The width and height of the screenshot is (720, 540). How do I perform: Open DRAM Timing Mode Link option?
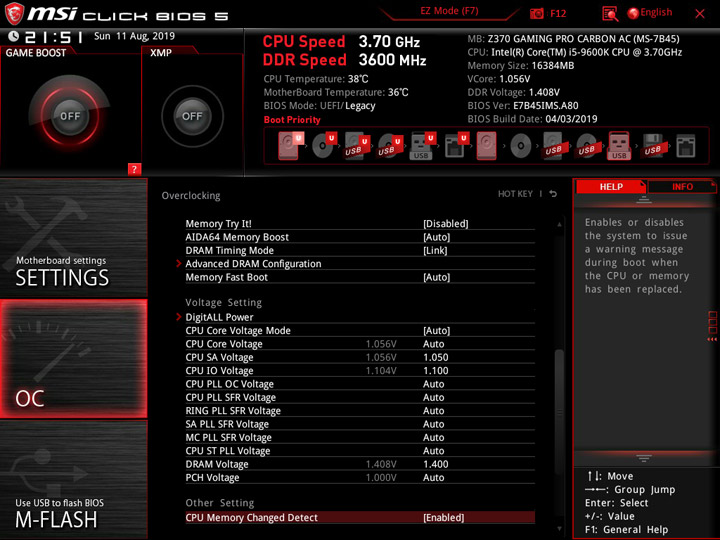pos(435,250)
